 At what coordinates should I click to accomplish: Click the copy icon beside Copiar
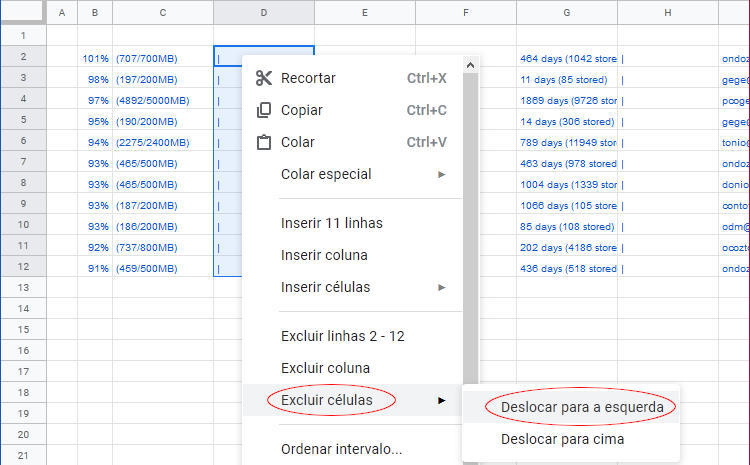264,110
